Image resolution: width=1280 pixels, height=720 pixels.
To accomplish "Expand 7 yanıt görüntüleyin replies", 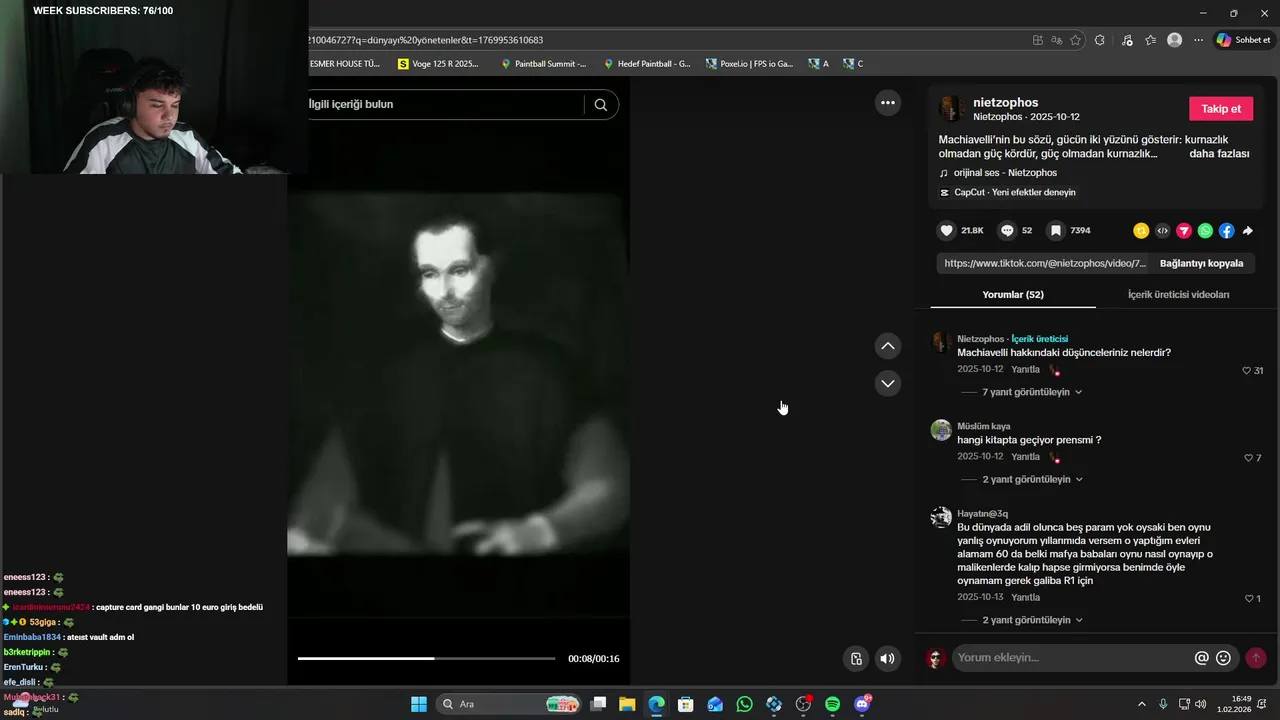I will point(1032,392).
